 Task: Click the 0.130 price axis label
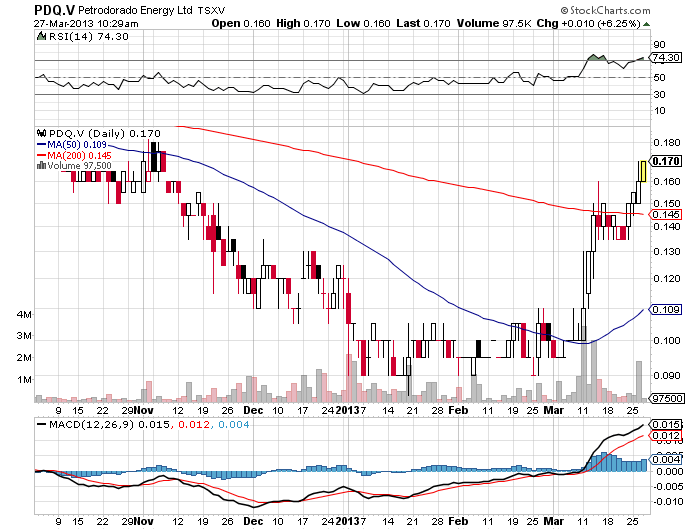[x=667, y=252]
